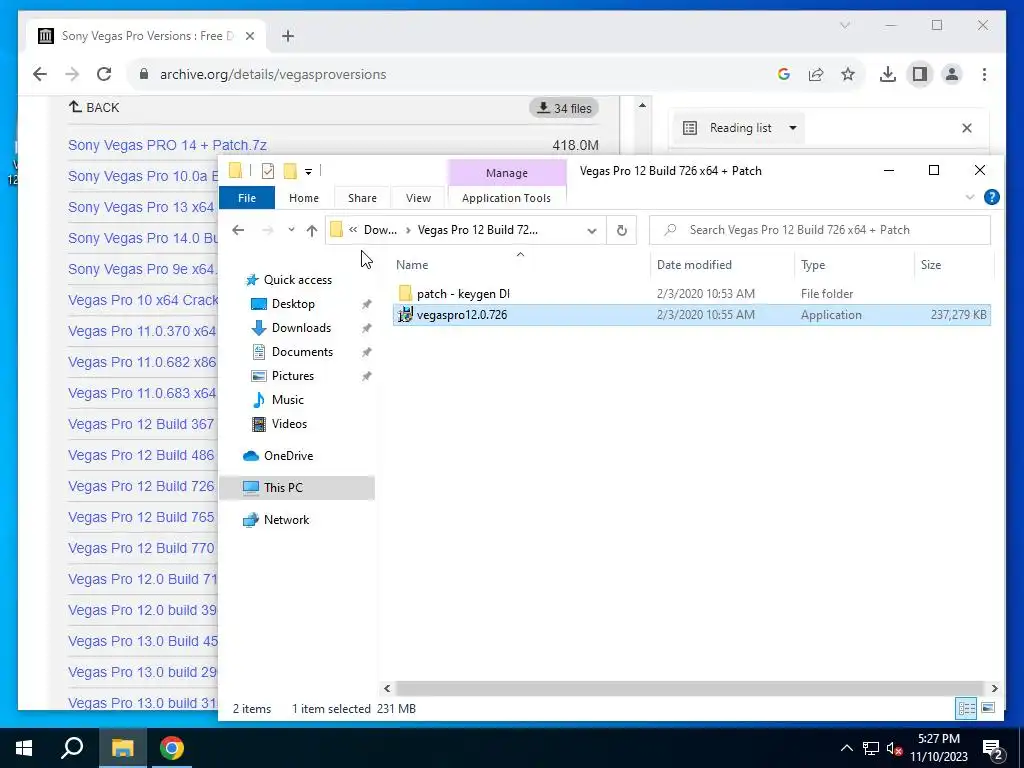
Task: Reload the Chrome page
Action: 104,74
